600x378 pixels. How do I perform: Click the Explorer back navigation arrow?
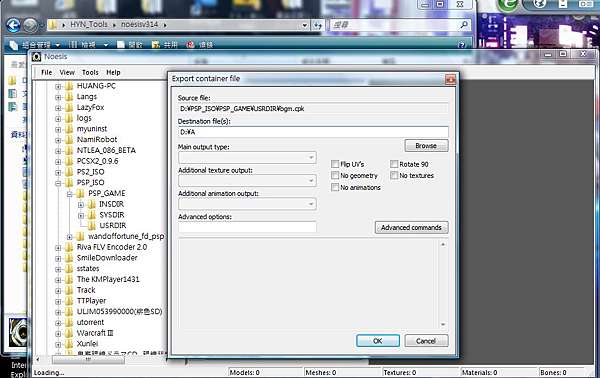pyautogui.click(x=13, y=25)
